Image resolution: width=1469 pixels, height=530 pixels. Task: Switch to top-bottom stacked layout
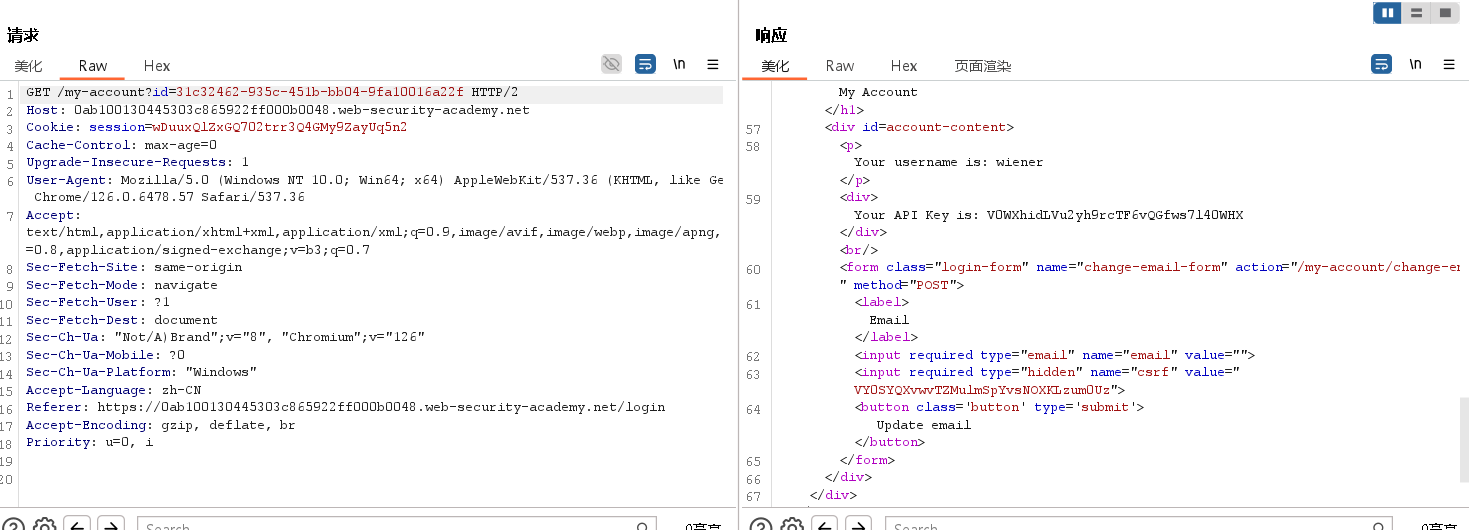coord(1416,13)
